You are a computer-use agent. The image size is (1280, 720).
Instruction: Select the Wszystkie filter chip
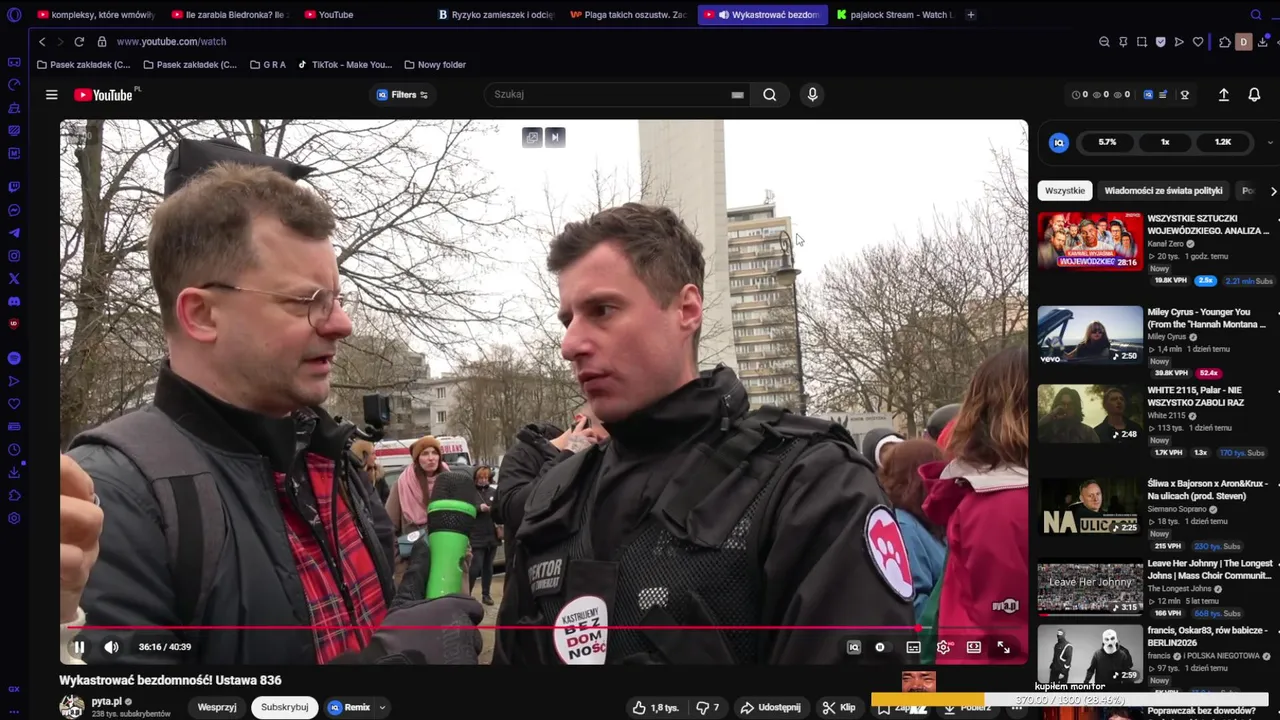(x=1065, y=190)
